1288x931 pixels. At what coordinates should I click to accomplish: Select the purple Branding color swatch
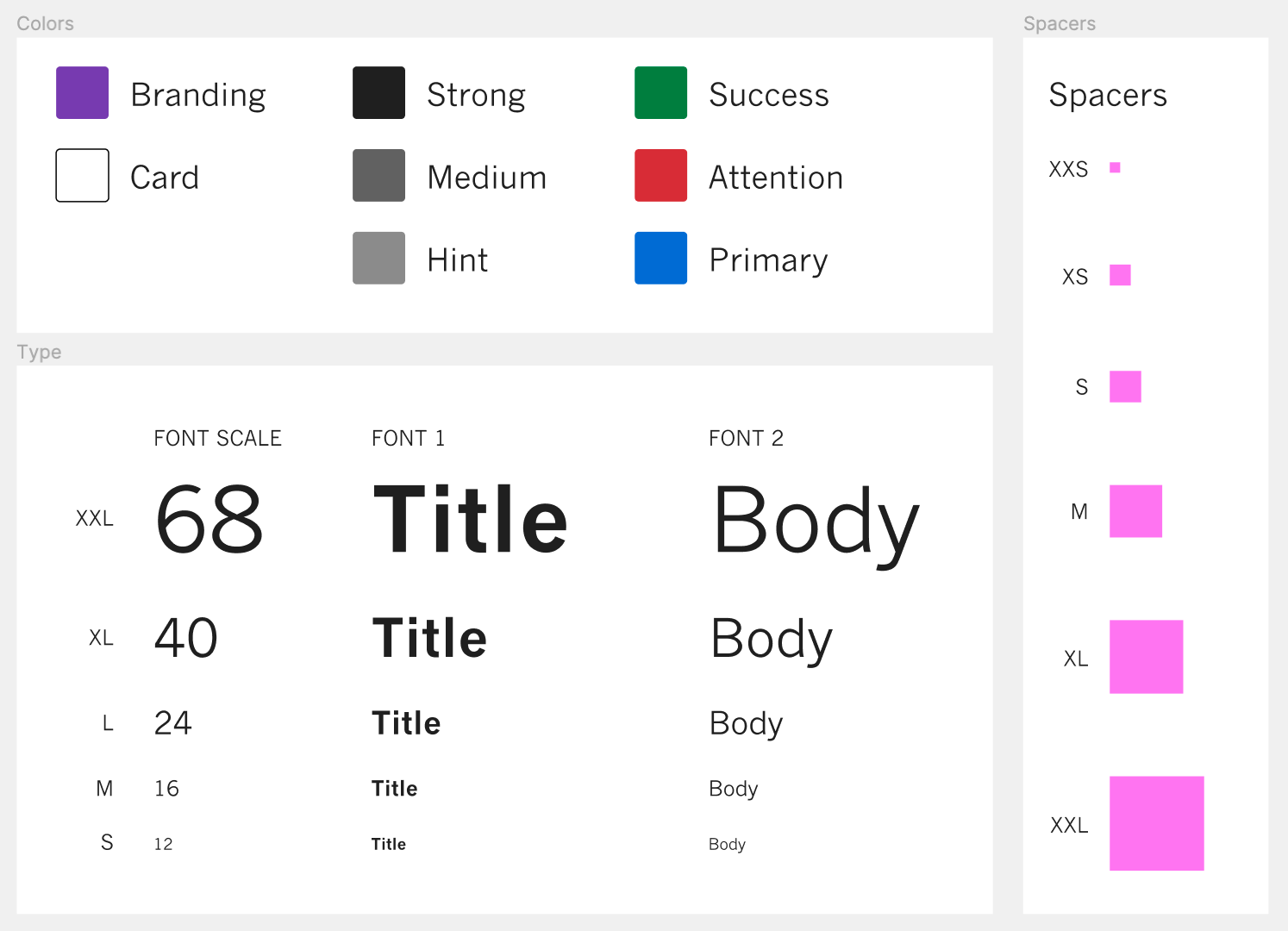(x=82, y=92)
